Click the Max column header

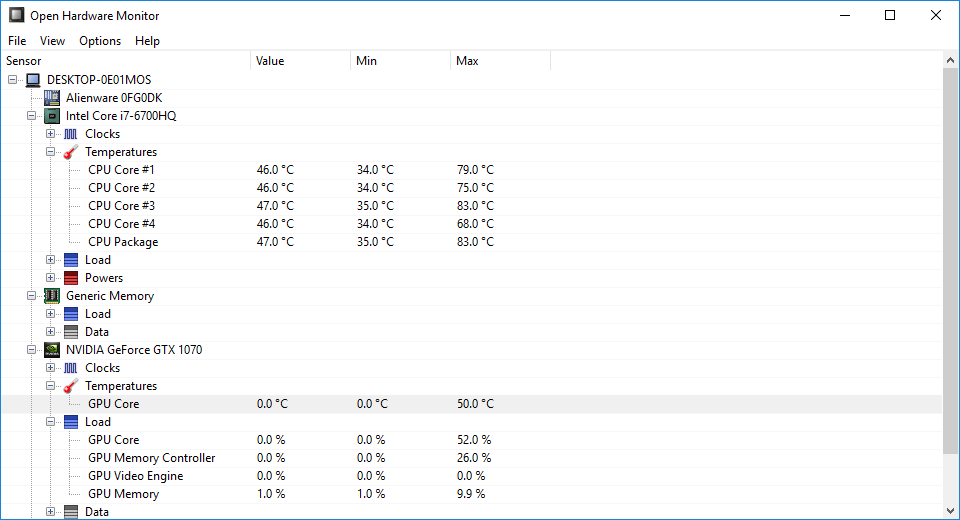click(500, 61)
